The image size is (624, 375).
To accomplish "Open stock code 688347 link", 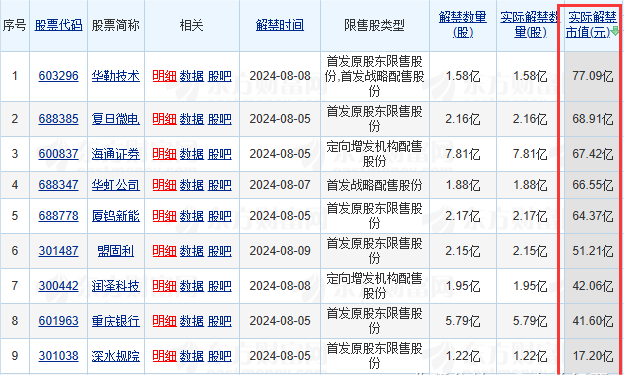I will (58, 185).
